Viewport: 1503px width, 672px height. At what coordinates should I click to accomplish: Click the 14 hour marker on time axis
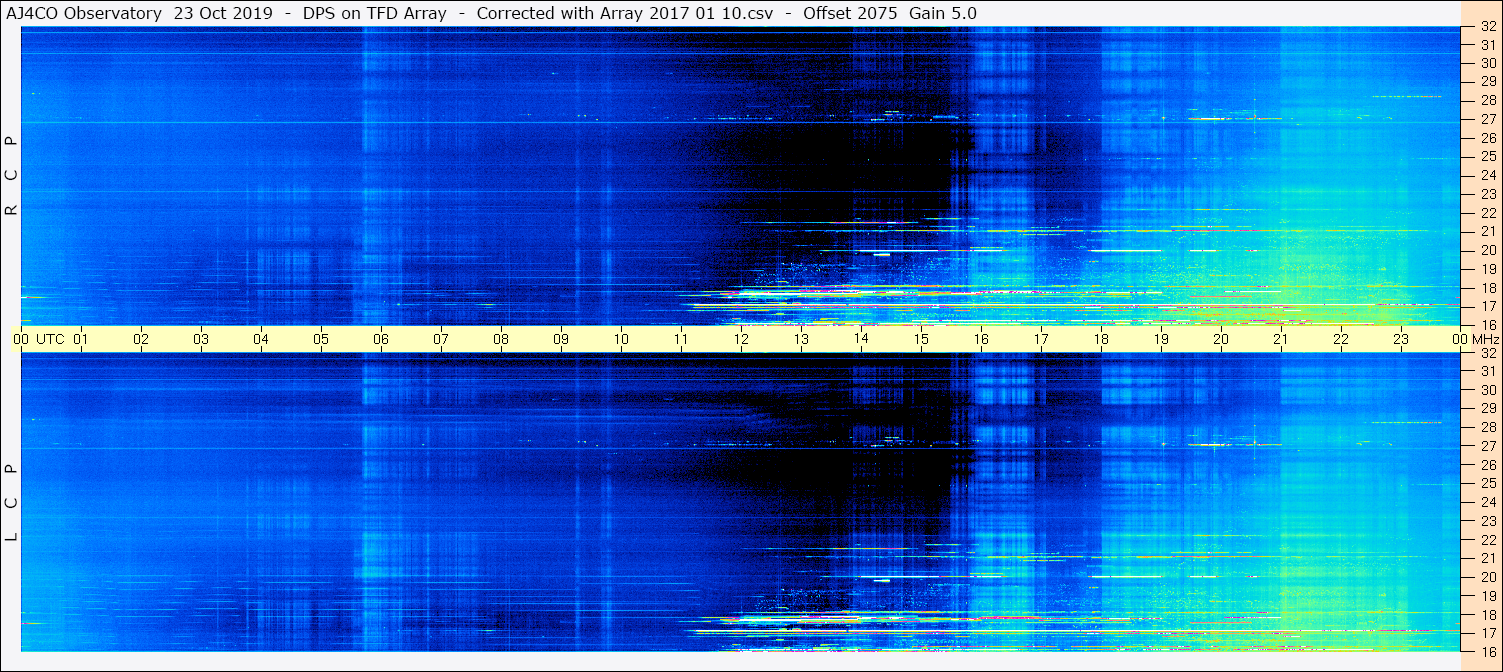tap(861, 339)
